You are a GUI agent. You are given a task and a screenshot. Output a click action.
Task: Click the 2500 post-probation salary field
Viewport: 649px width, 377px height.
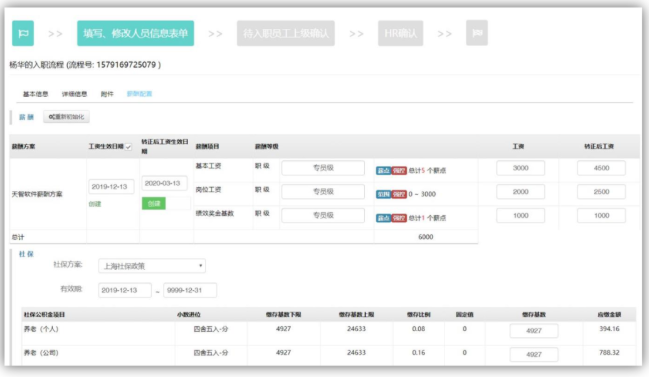(x=601, y=192)
